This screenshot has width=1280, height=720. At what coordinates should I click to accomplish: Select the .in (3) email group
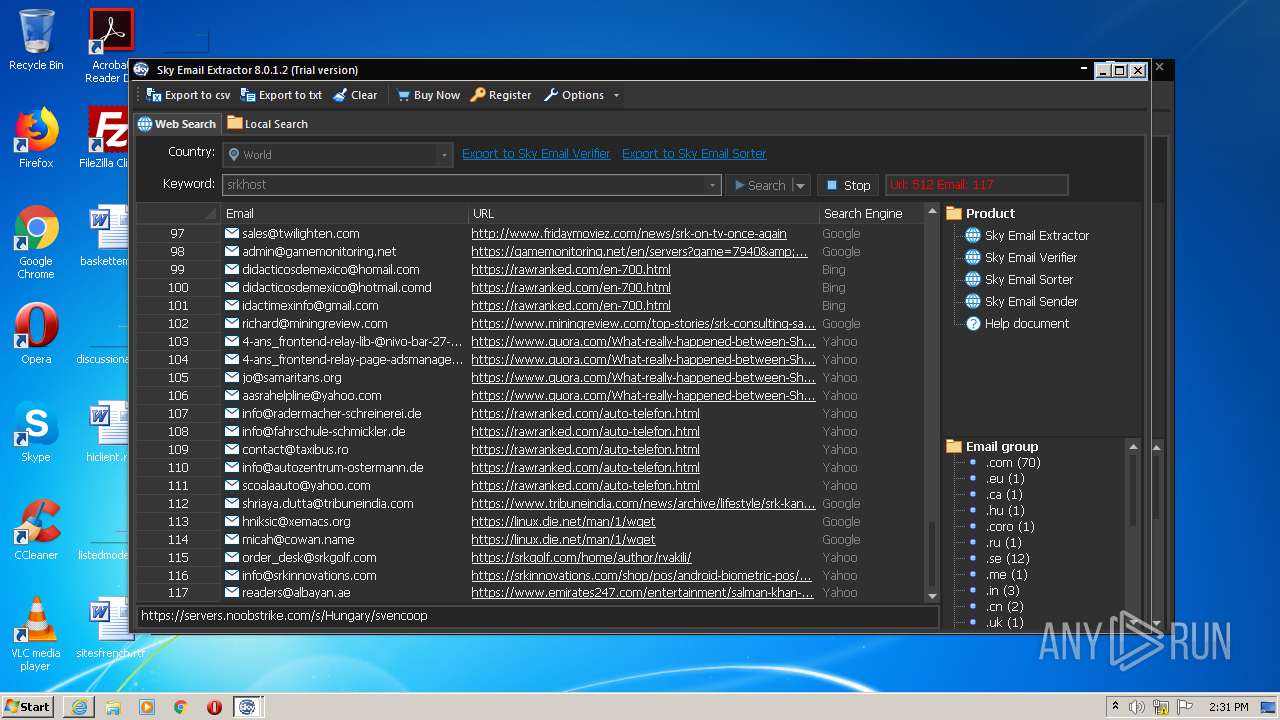(x=1003, y=590)
